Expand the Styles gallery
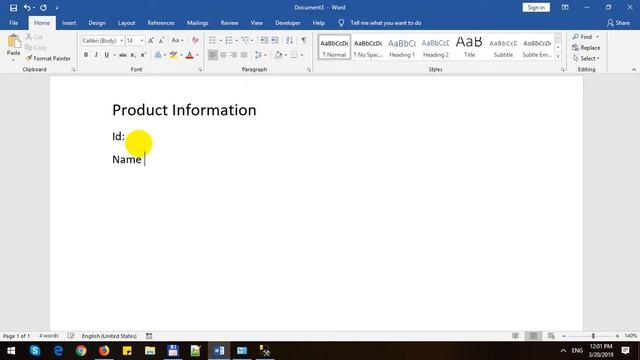 [558, 57]
